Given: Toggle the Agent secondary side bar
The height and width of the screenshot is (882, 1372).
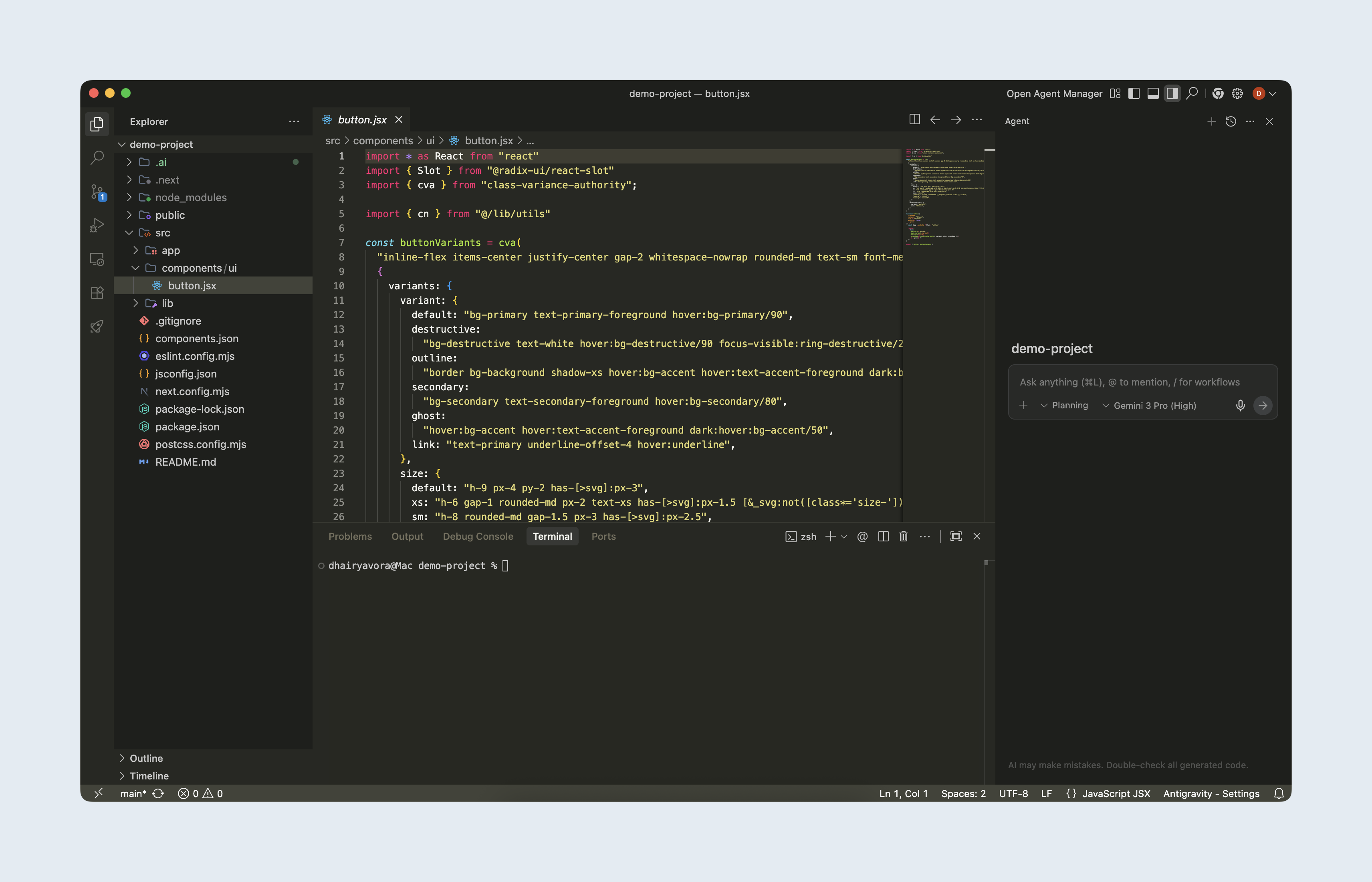Looking at the screenshot, I should 1172,93.
